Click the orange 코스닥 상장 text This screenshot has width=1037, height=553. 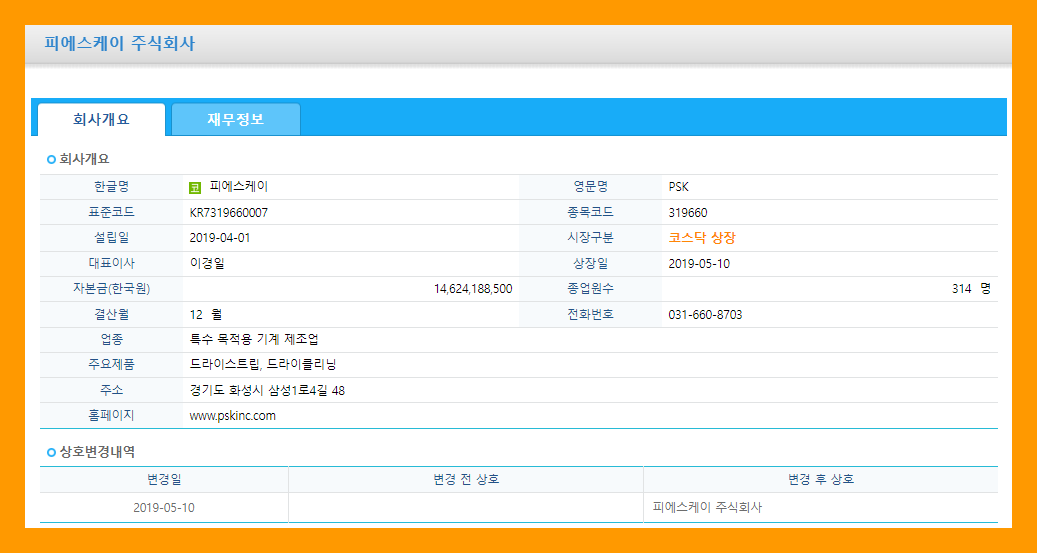tap(702, 238)
